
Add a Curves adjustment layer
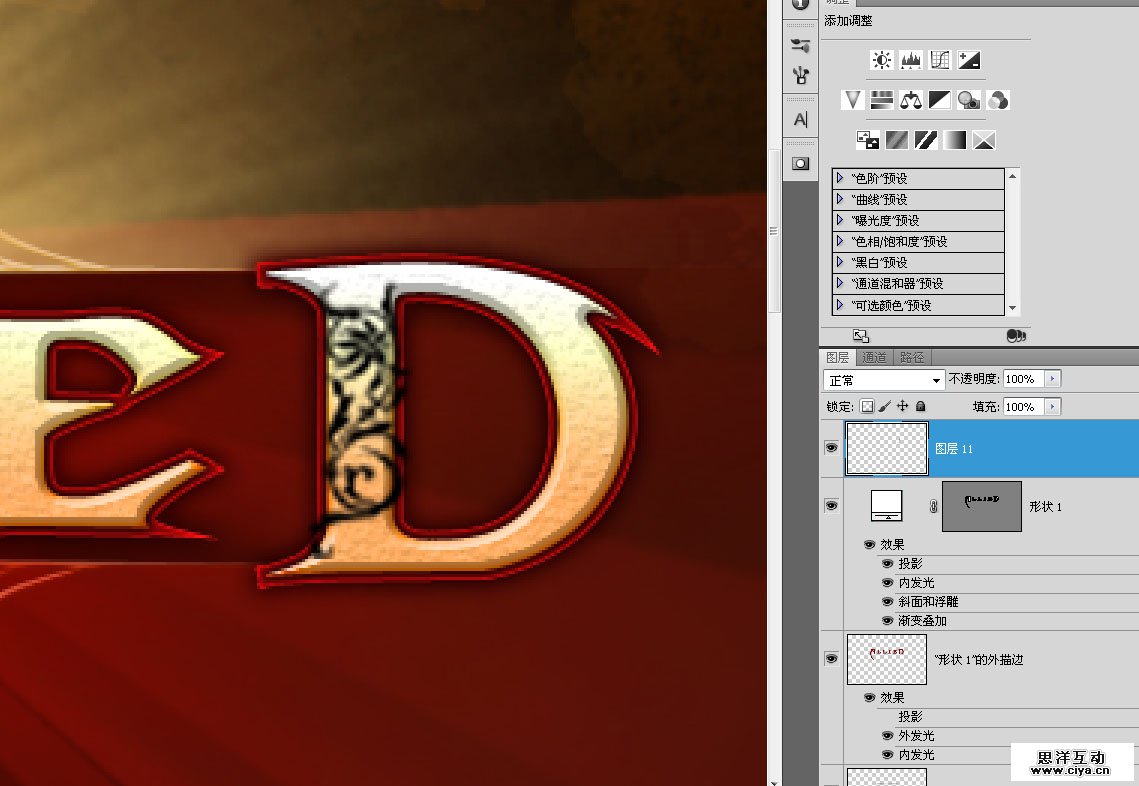point(939,60)
